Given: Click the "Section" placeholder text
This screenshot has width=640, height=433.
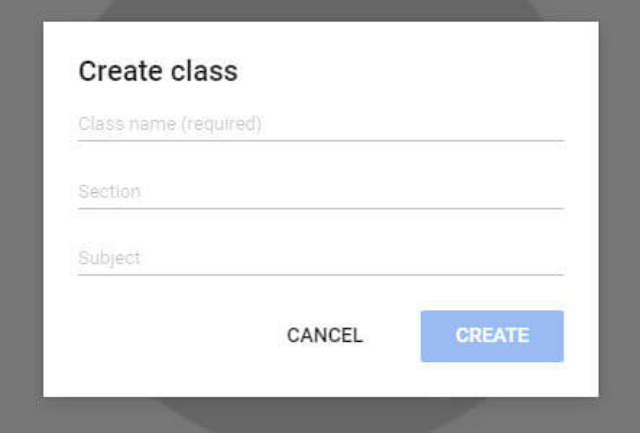Looking at the screenshot, I should [109, 191].
